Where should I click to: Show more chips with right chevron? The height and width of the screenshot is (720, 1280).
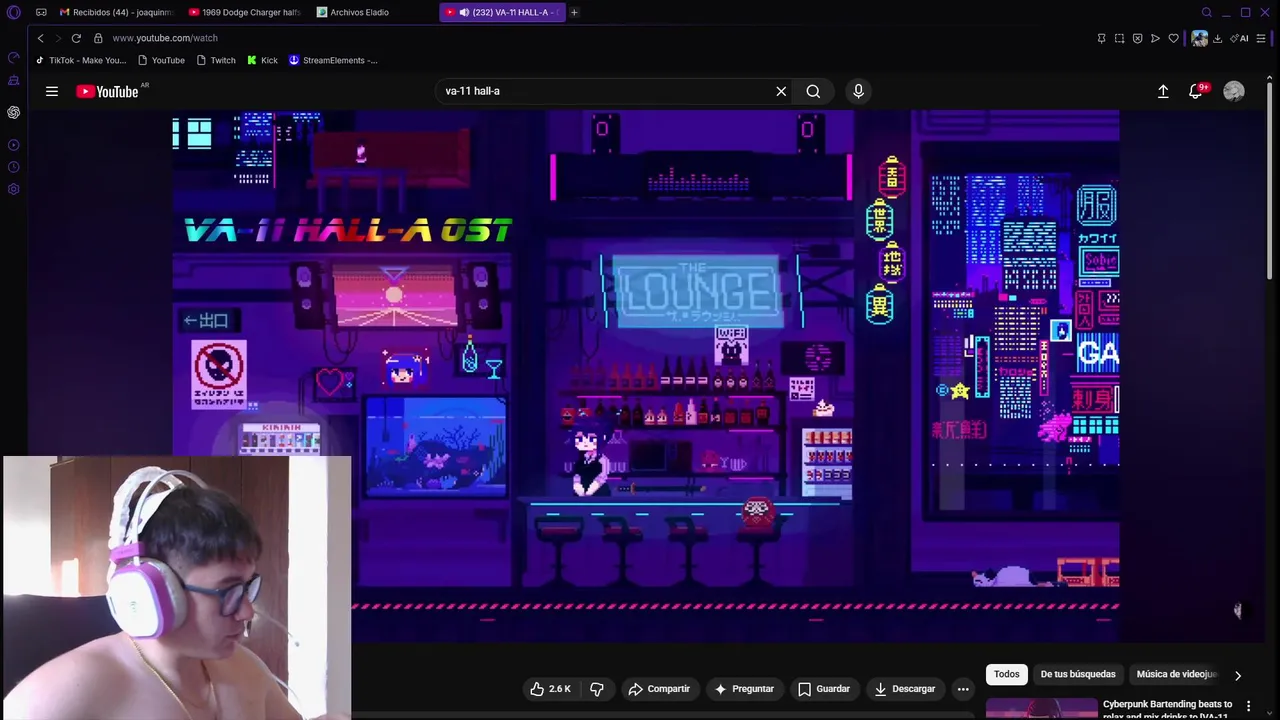[x=1238, y=675]
